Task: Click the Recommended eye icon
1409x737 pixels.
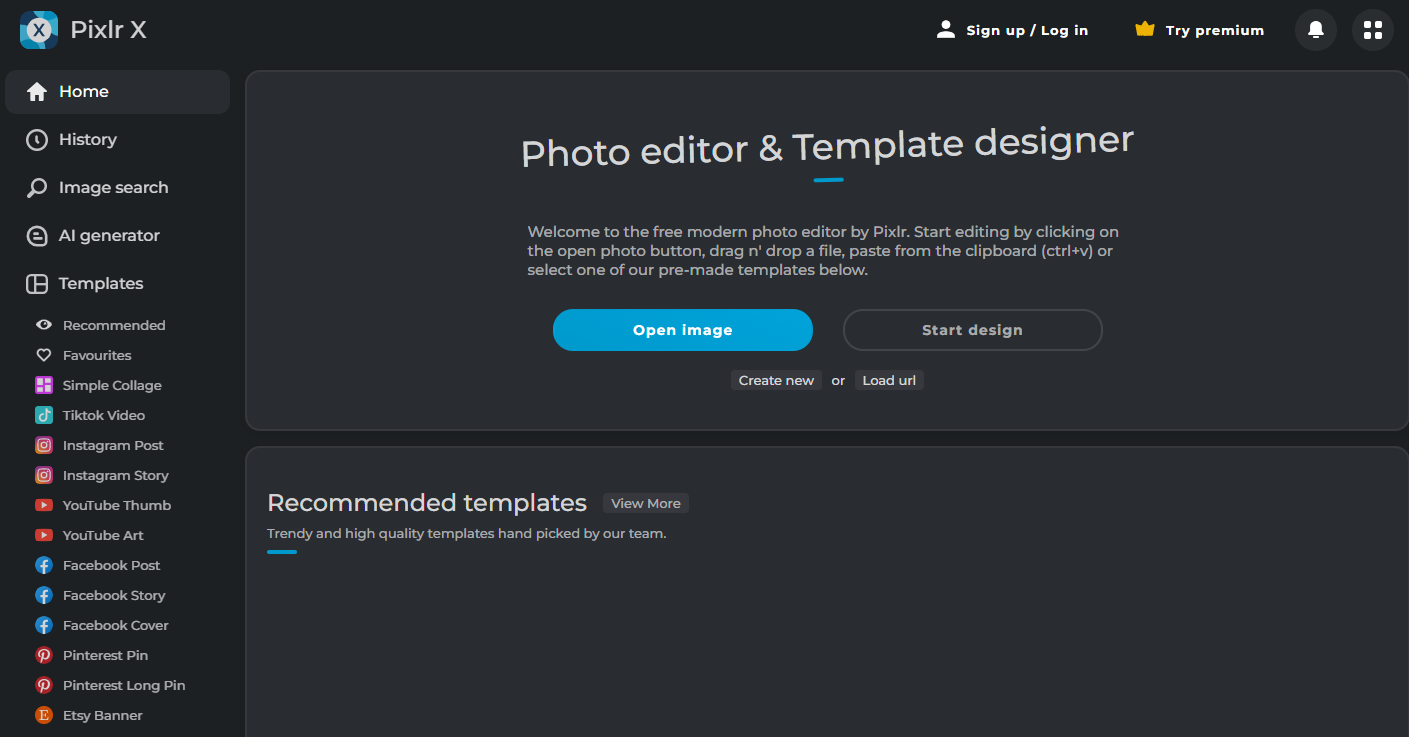Action: [44, 325]
